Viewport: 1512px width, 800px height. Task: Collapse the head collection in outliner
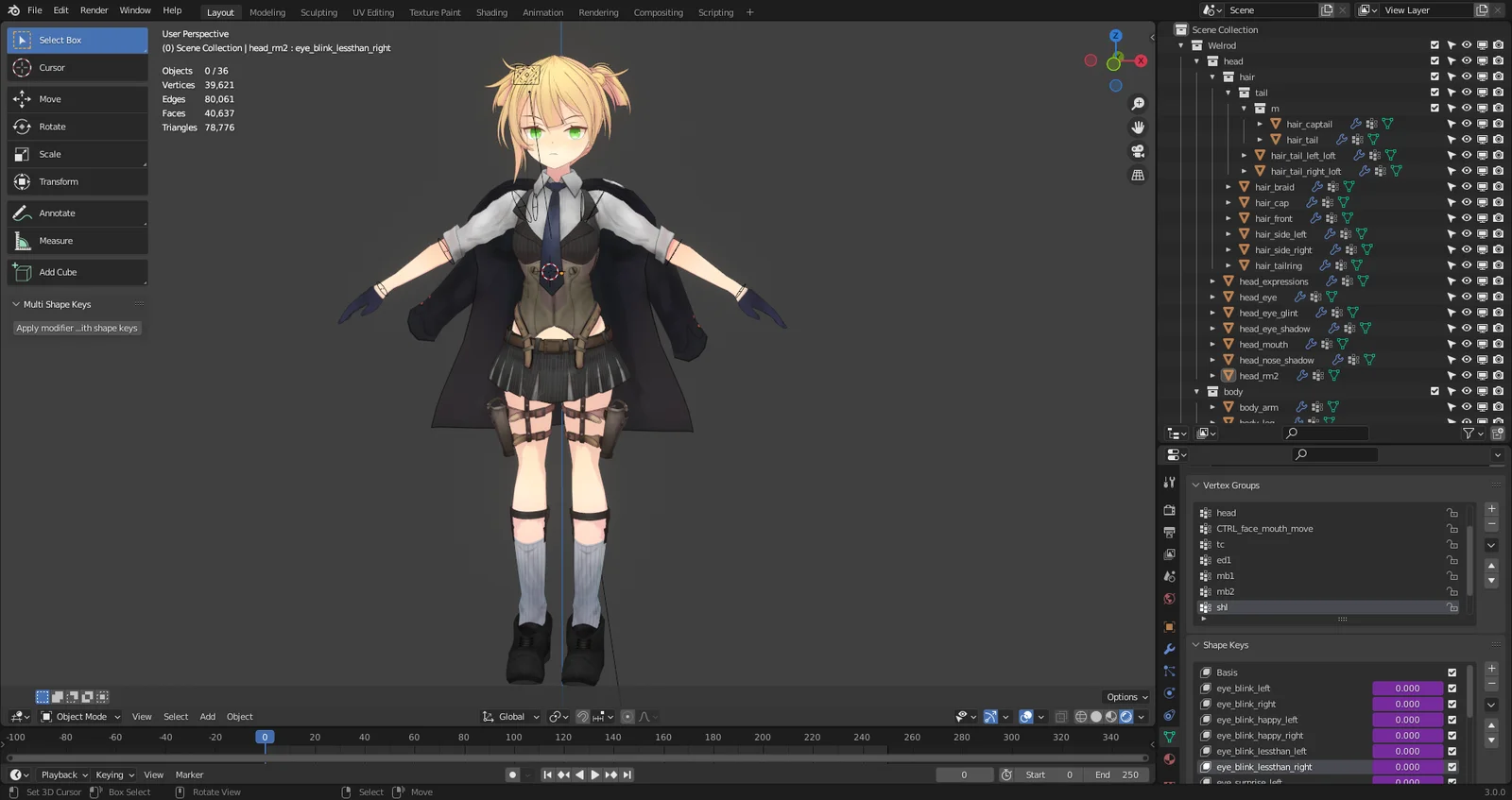1196,61
